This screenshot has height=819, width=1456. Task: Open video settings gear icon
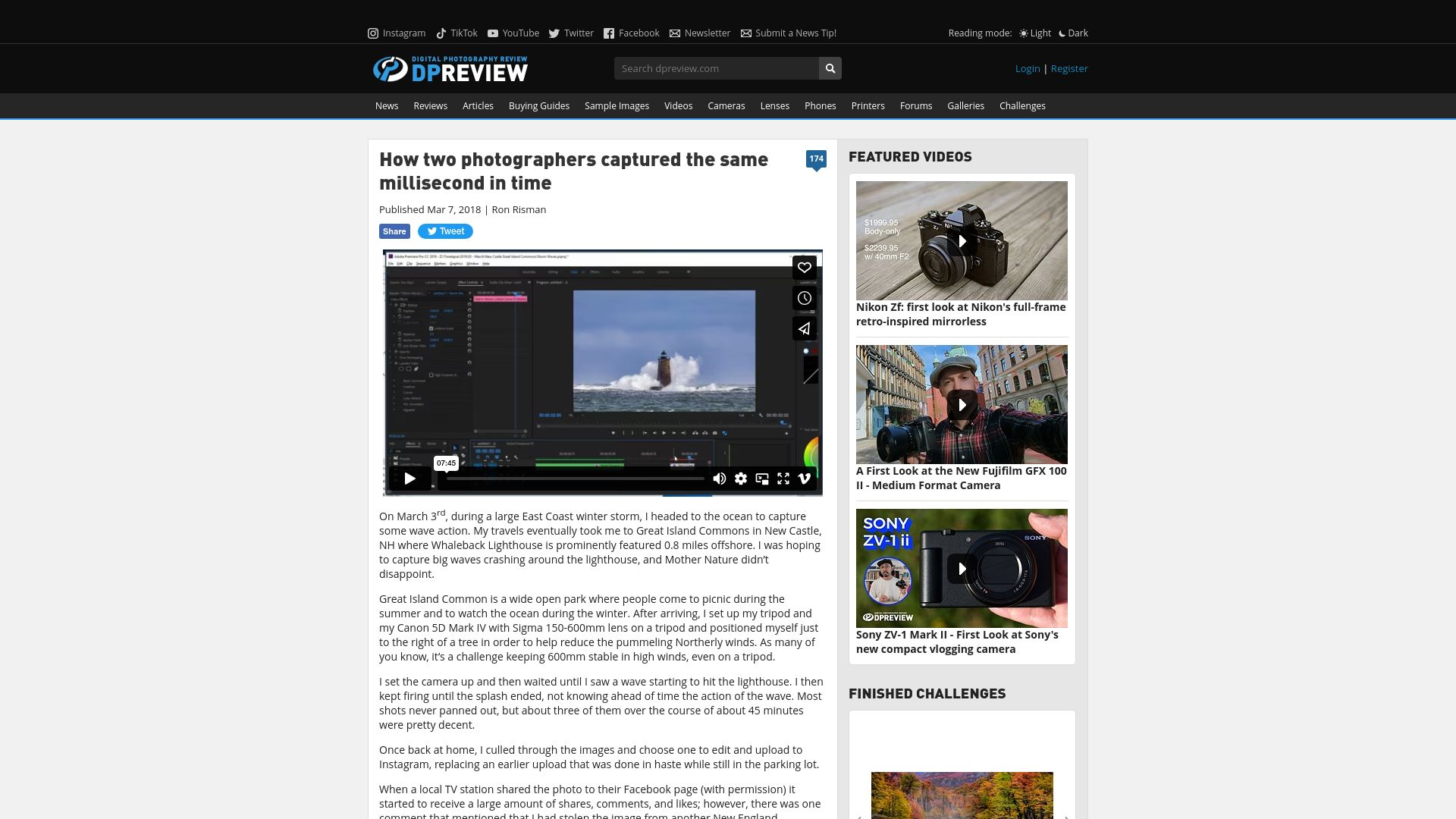click(x=741, y=479)
